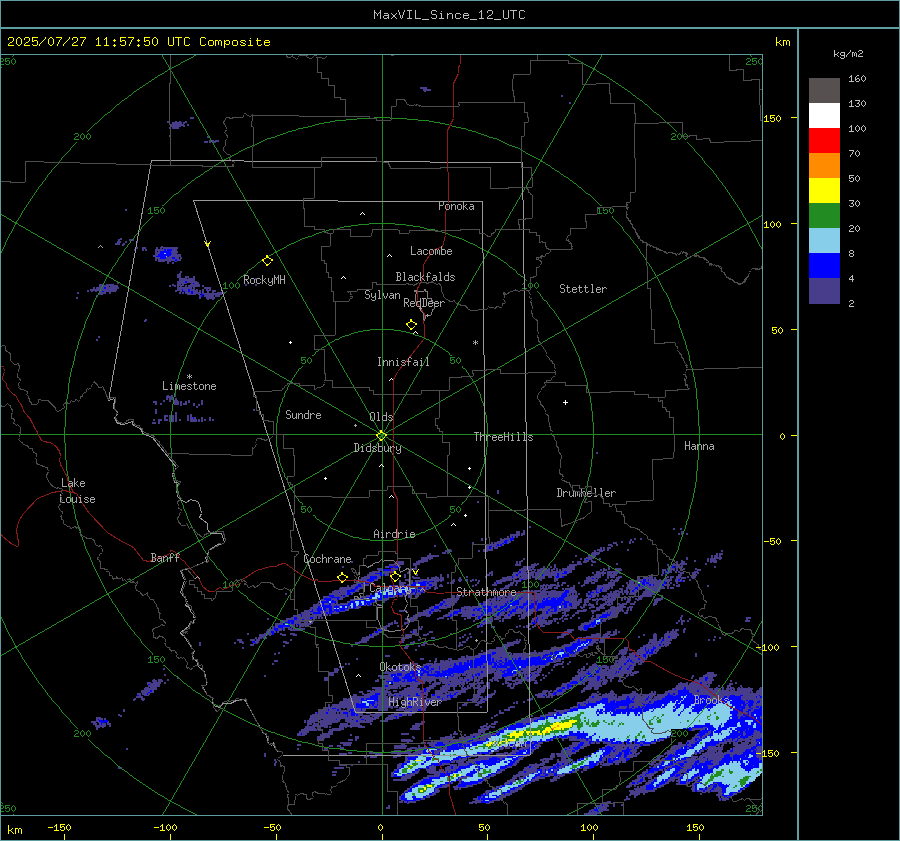900x841 pixels.
Task: Click the Didsbury city label
Action: (x=378, y=448)
